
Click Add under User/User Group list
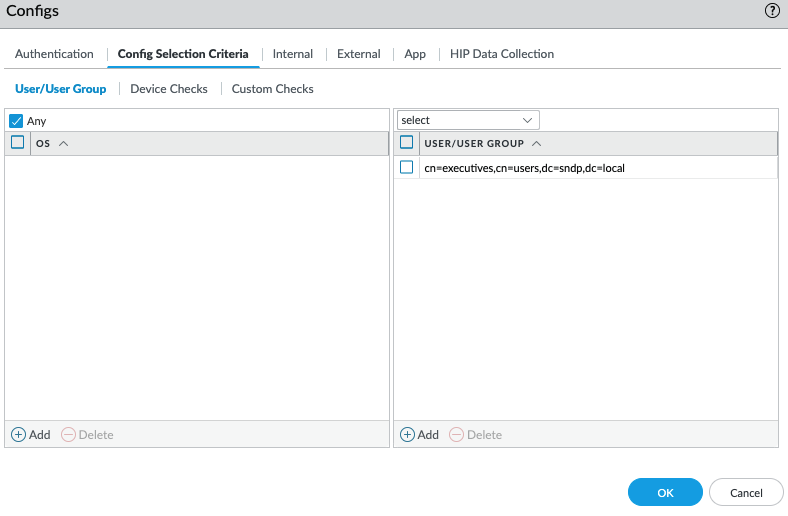coord(420,435)
